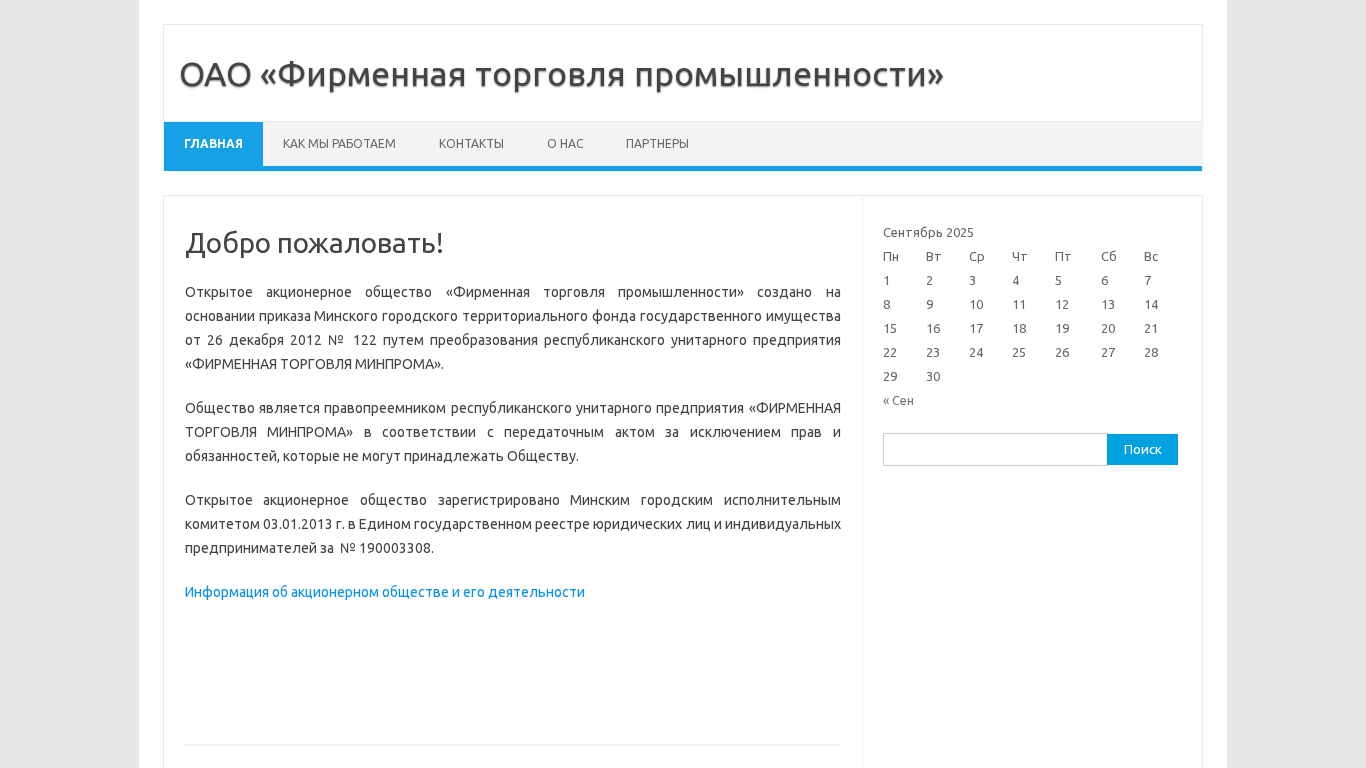Click the calendar caption Сентябрь 2025
This screenshot has height=768, width=1366.
pyautogui.click(x=928, y=233)
